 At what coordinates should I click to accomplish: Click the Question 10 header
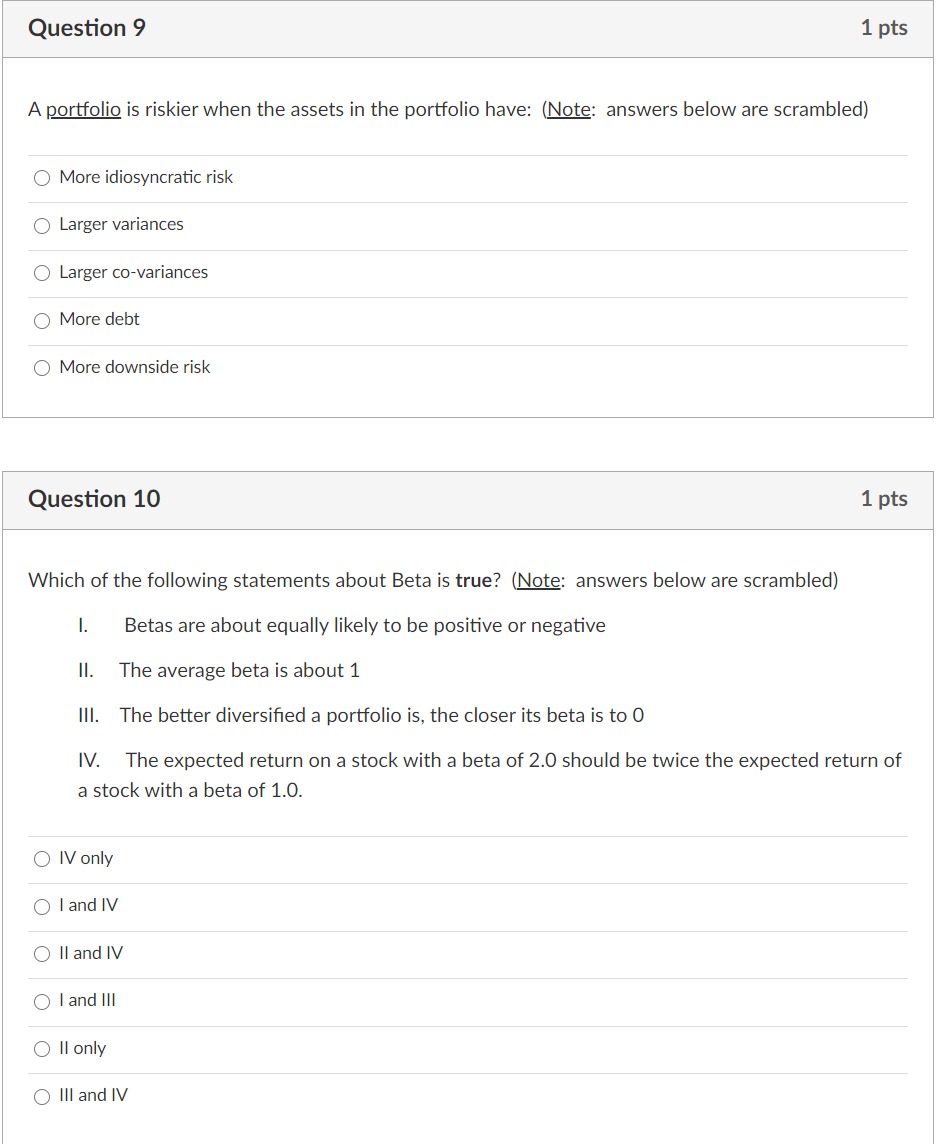click(94, 499)
